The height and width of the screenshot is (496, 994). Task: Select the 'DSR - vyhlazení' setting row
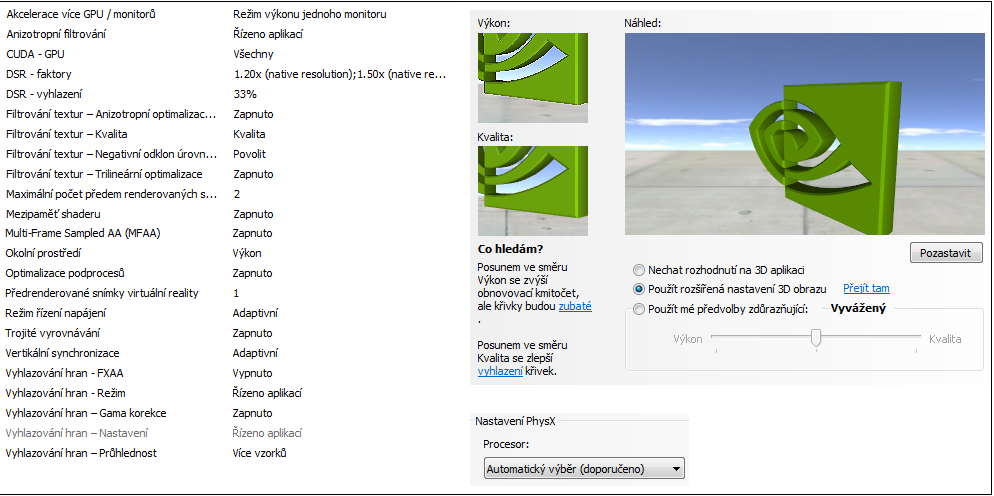pyautogui.click(x=228, y=94)
